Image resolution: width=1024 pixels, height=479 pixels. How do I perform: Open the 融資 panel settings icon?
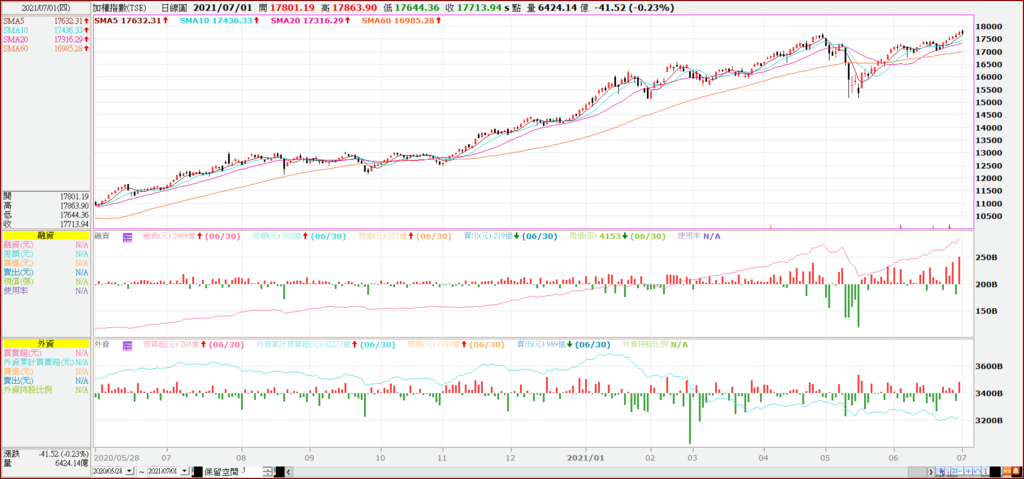(x=127, y=236)
